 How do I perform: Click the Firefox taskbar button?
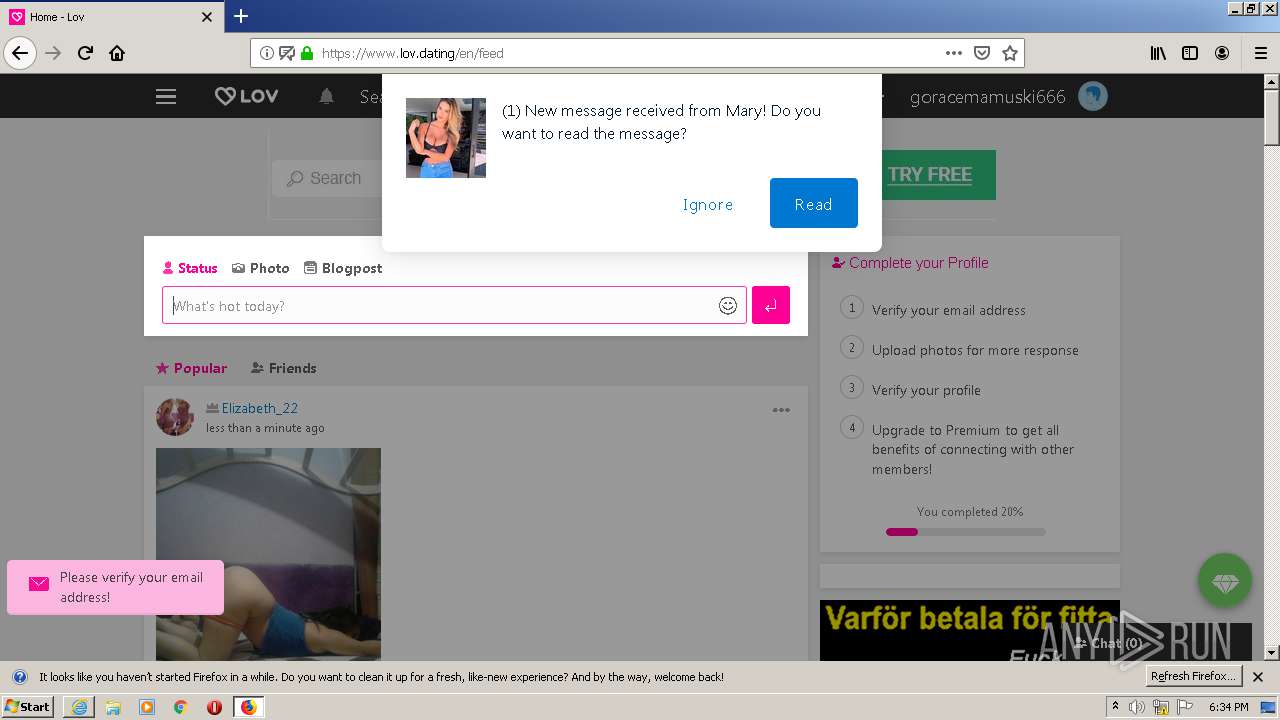(x=248, y=707)
